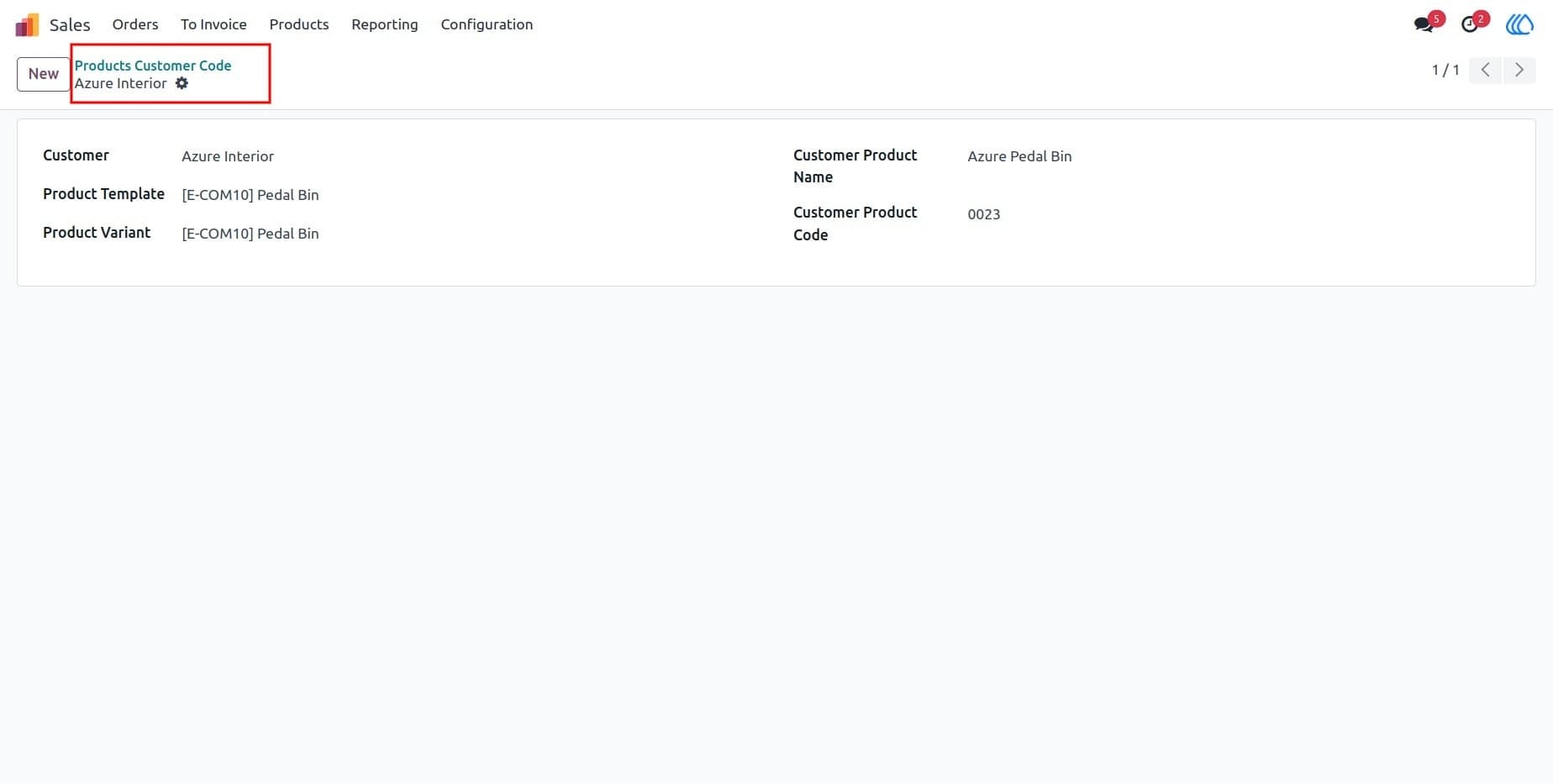
Task: Click the Product Variant field value
Action: (x=250, y=234)
